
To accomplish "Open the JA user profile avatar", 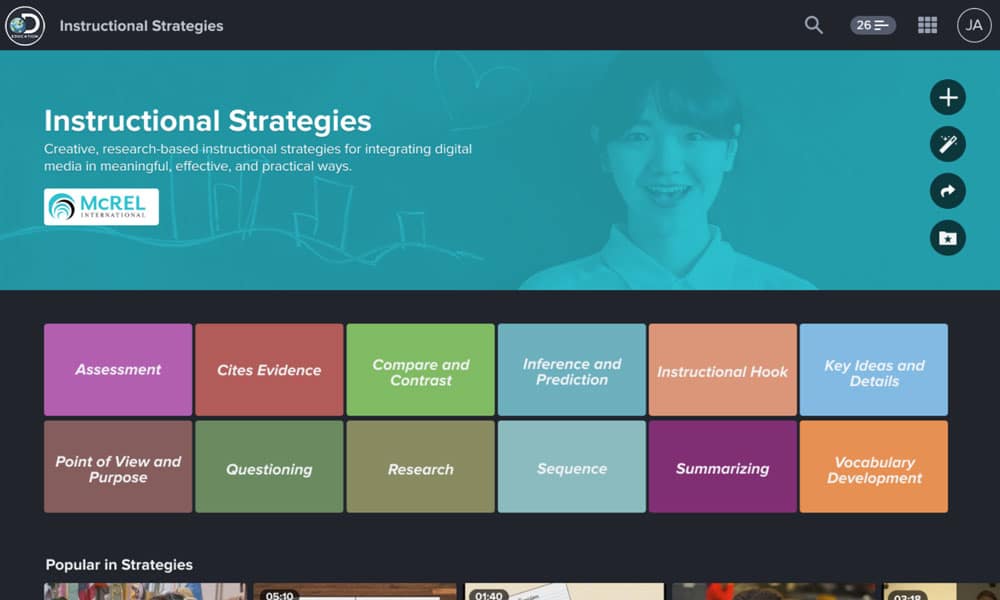I will coord(972,24).
